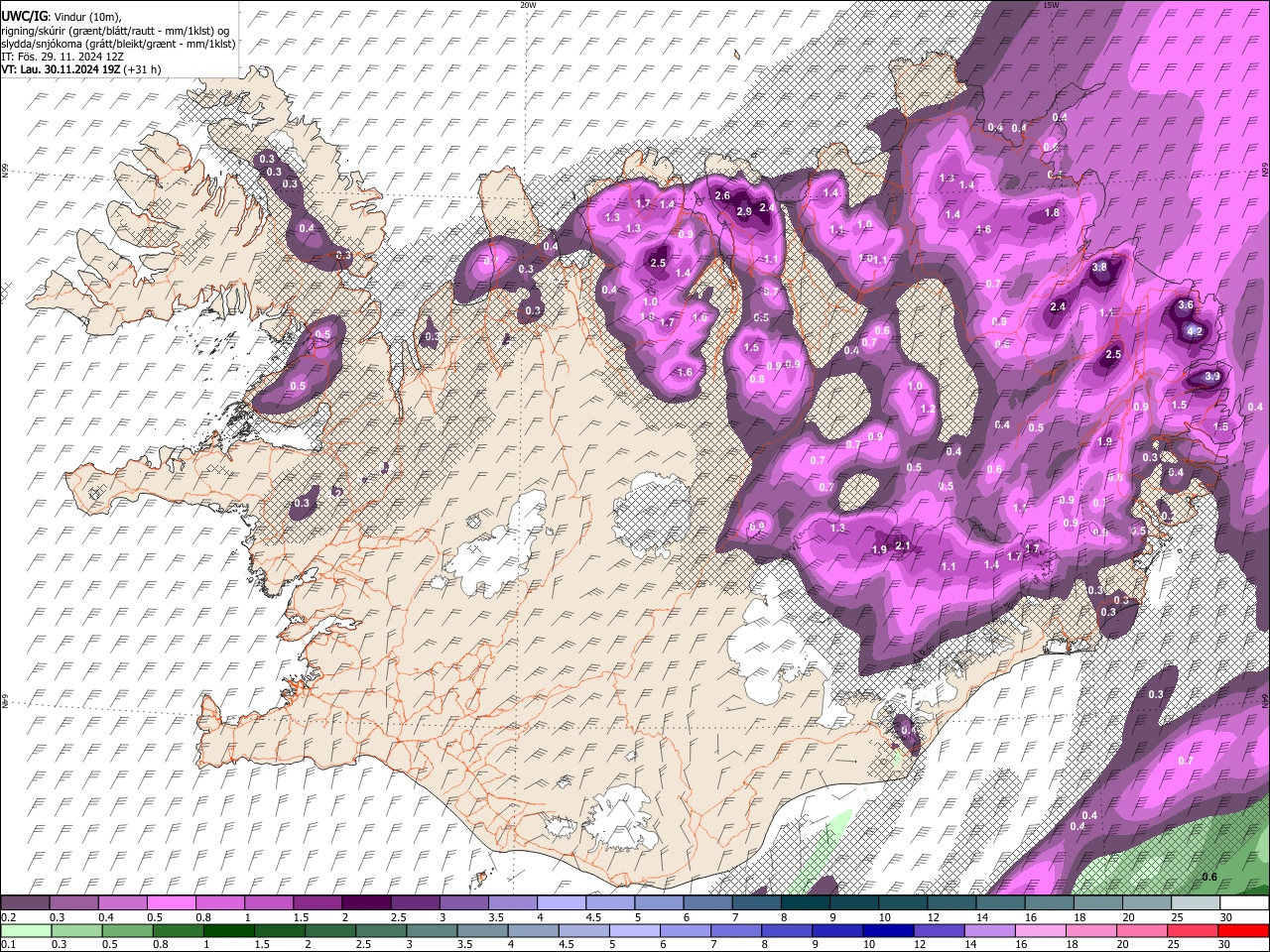Click the deep navy blue swatch between 10 and 12 in lower legend
The height and width of the screenshot is (952, 1270).
pyautogui.click(x=888, y=931)
